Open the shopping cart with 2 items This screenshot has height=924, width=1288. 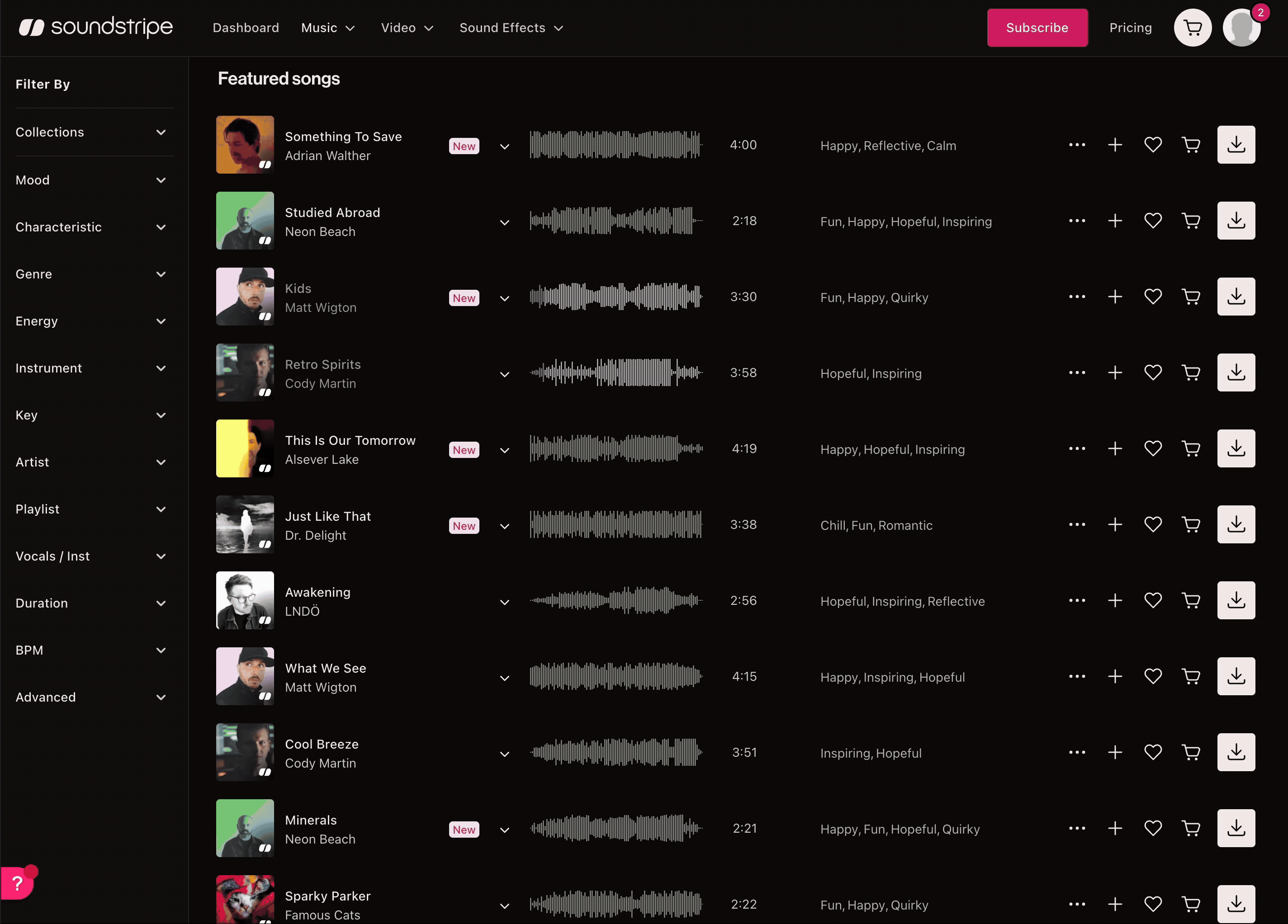point(1193,27)
